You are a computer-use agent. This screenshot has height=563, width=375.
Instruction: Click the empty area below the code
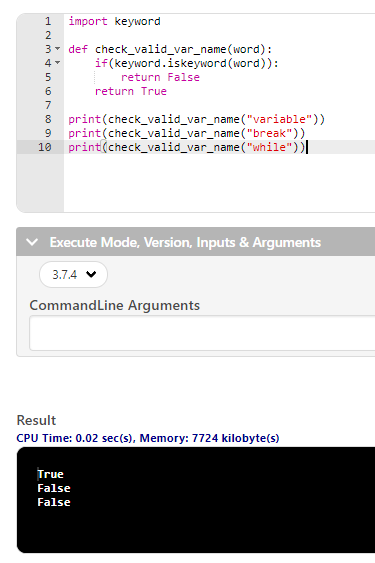point(219,183)
